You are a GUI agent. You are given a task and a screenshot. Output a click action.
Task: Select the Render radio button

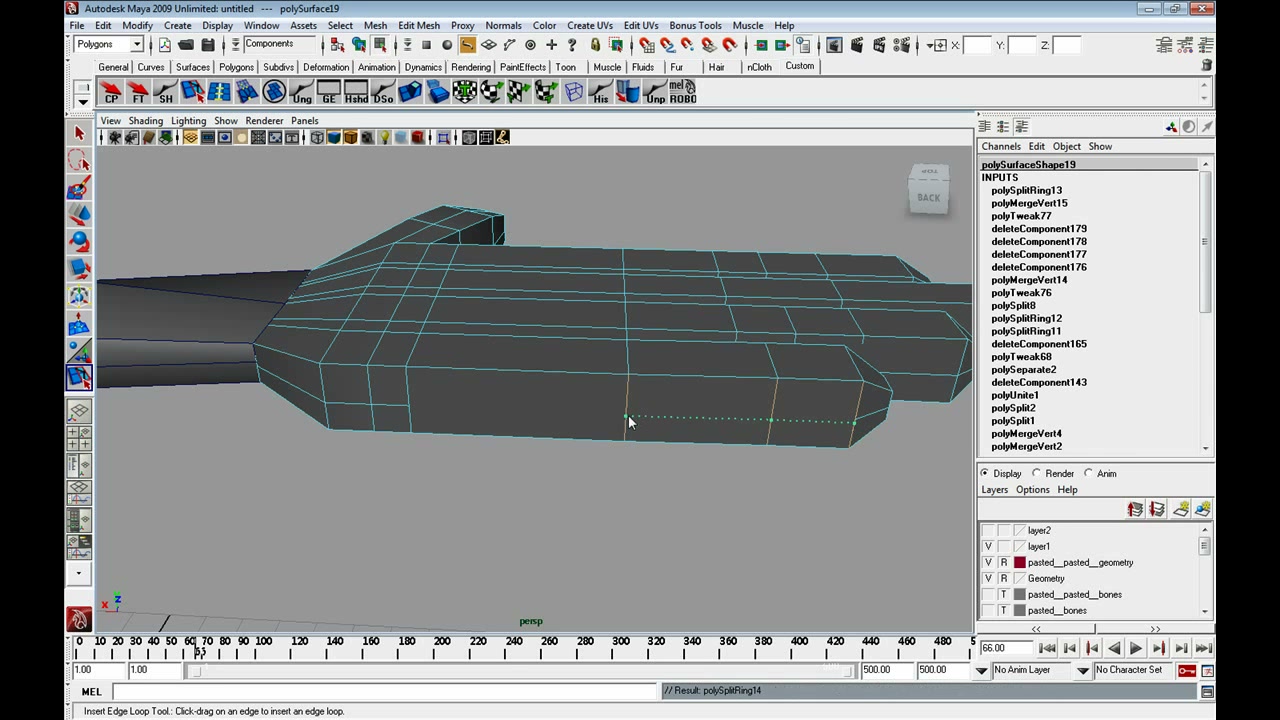(x=1037, y=473)
